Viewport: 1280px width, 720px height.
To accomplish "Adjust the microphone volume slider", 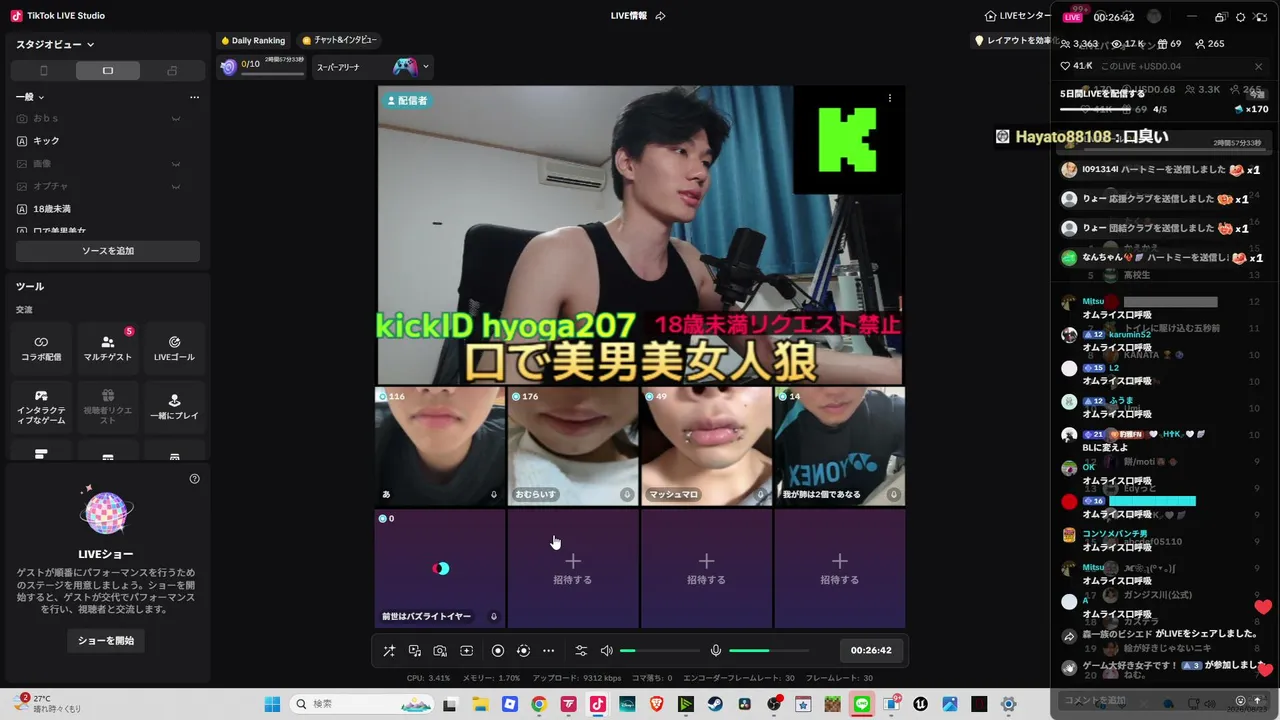I will (768, 651).
